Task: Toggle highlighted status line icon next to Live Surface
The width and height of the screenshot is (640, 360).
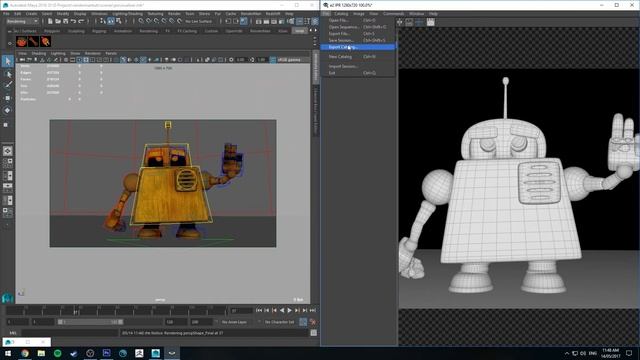Action: pyautogui.click(x=244, y=21)
